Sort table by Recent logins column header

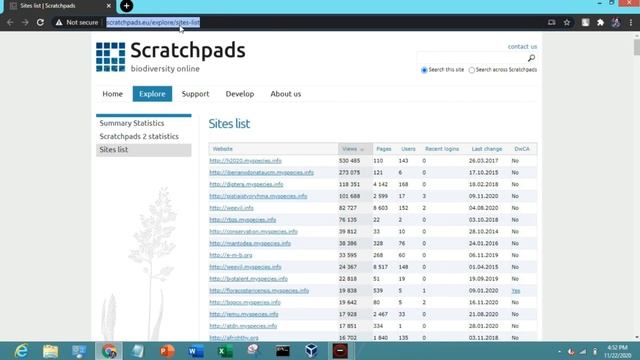coord(442,149)
